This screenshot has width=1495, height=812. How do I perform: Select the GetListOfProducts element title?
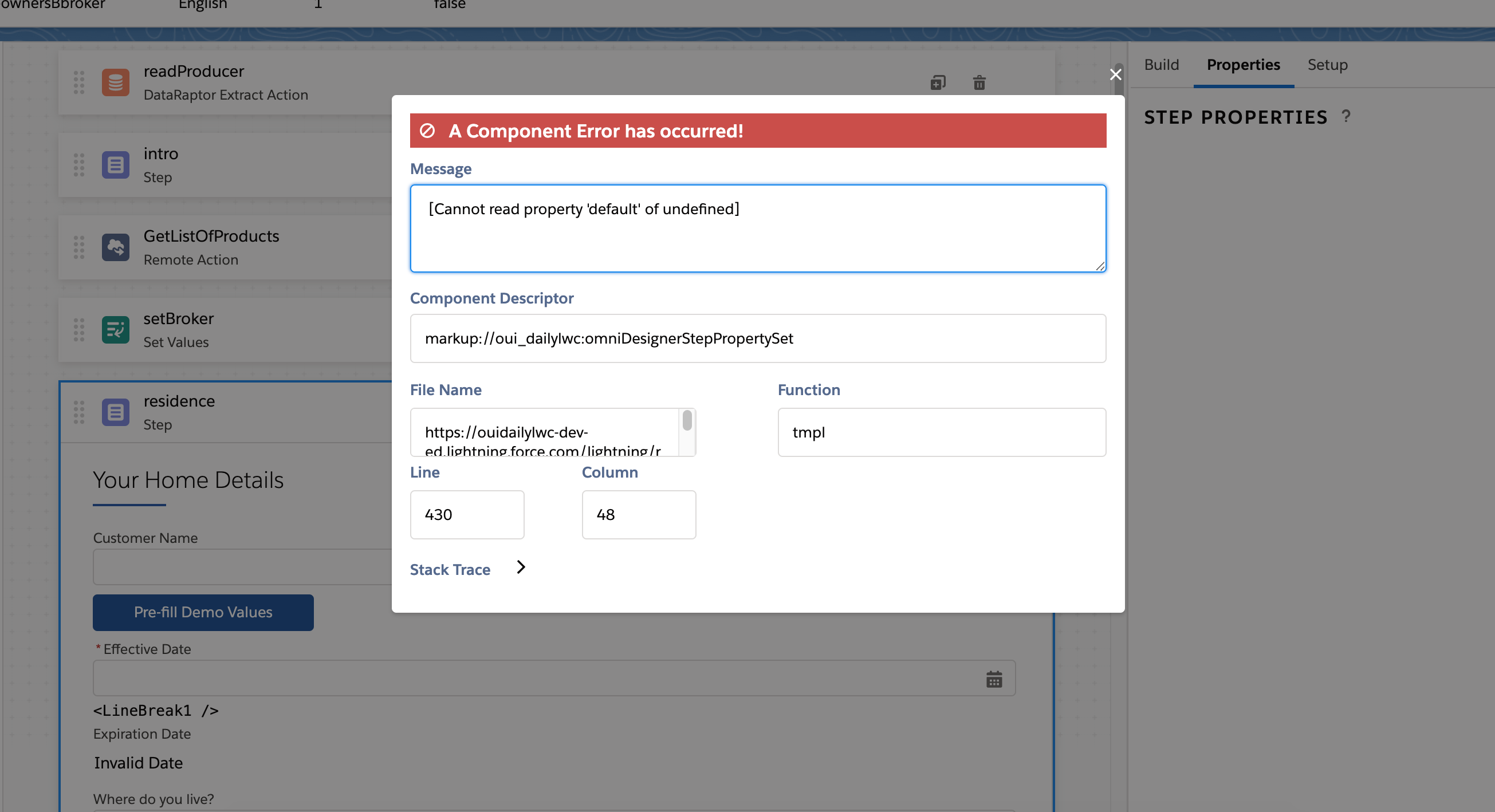211,236
